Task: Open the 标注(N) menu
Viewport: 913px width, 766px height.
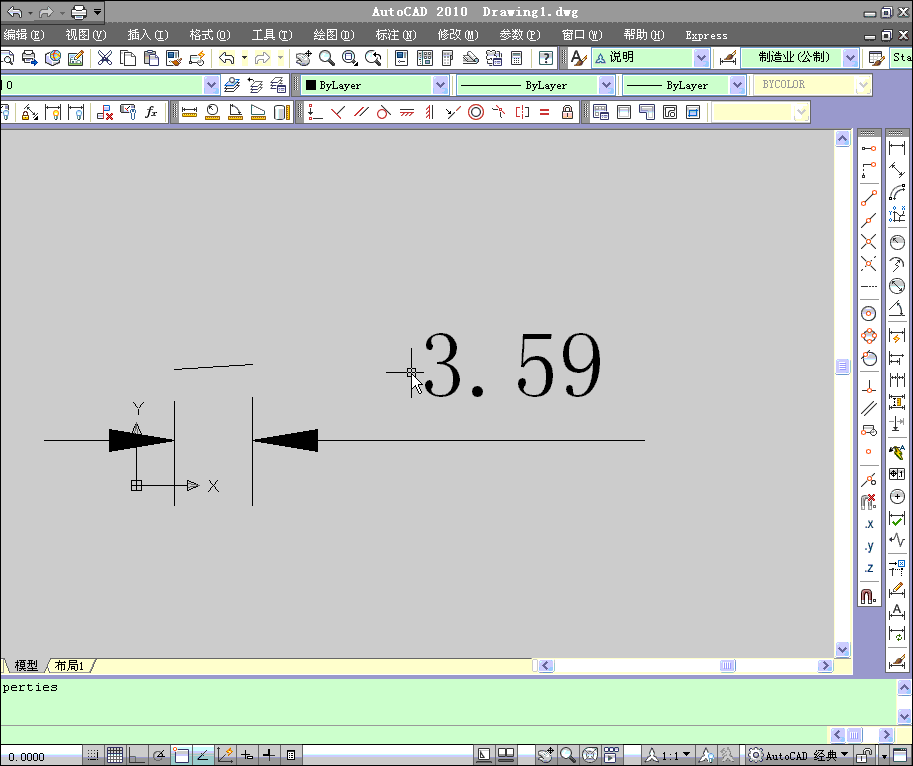Action: point(395,35)
